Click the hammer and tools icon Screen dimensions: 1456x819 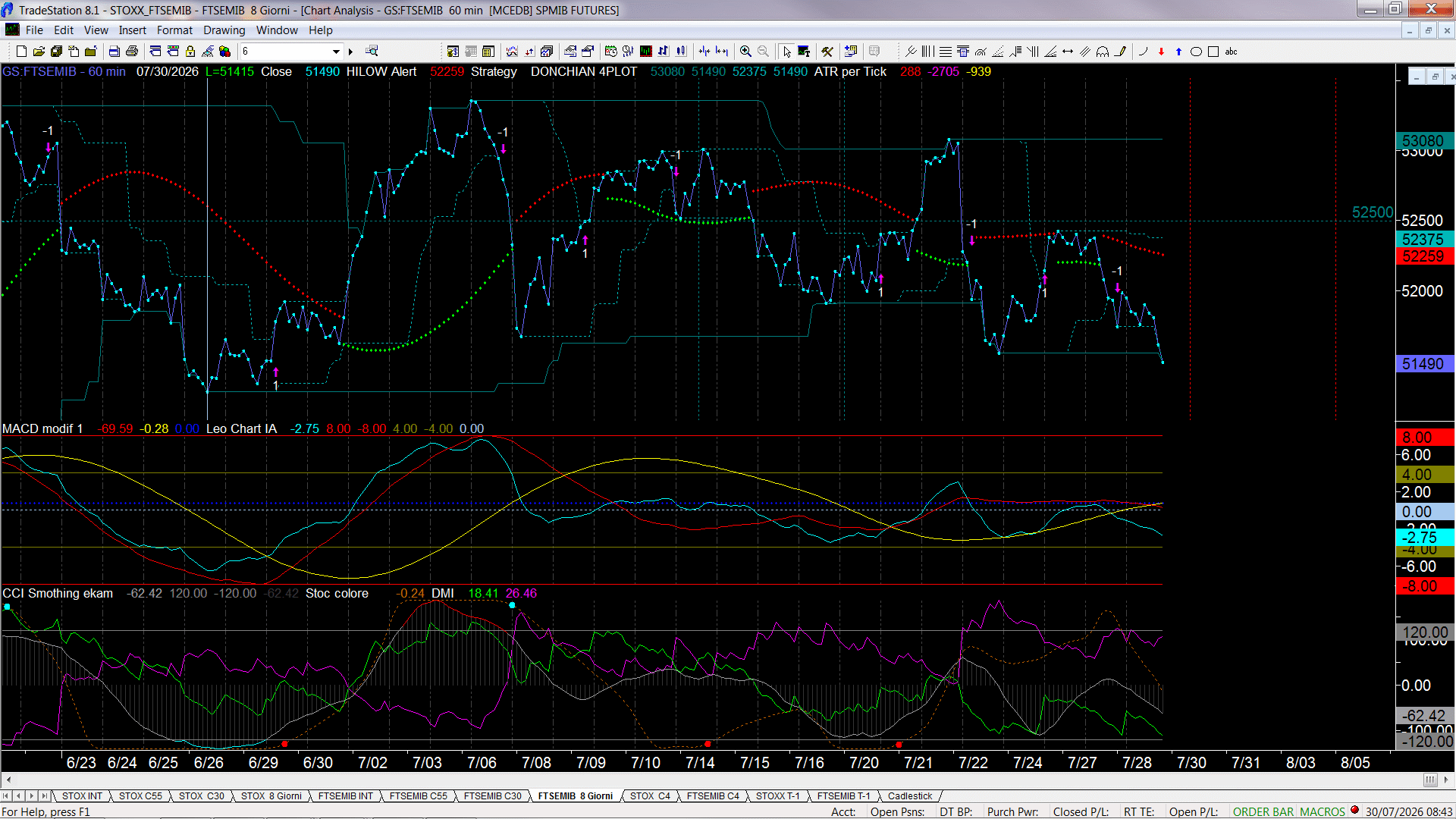click(827, 52)
